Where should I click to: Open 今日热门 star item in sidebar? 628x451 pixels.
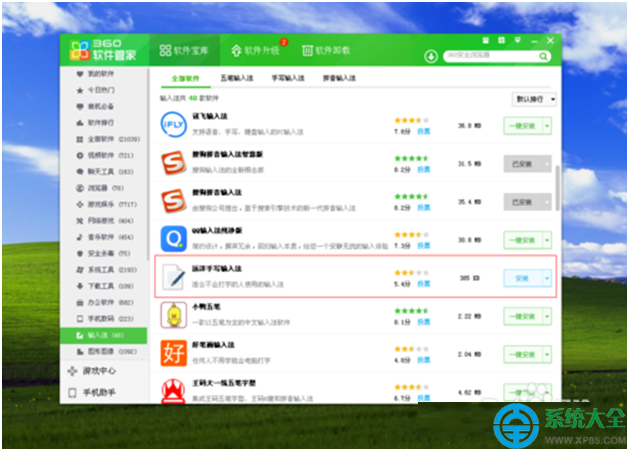click(95, 90)
